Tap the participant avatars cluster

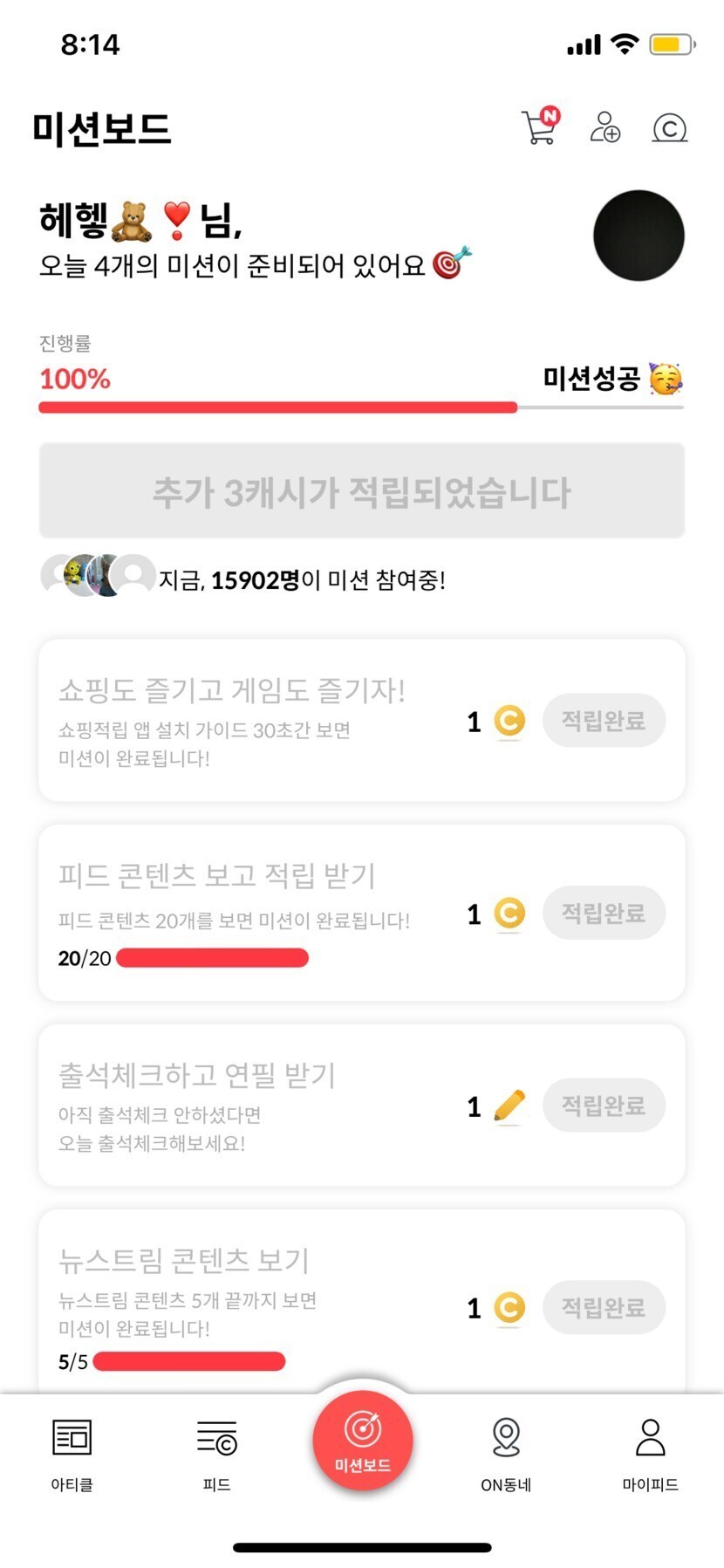click(98, 575)
